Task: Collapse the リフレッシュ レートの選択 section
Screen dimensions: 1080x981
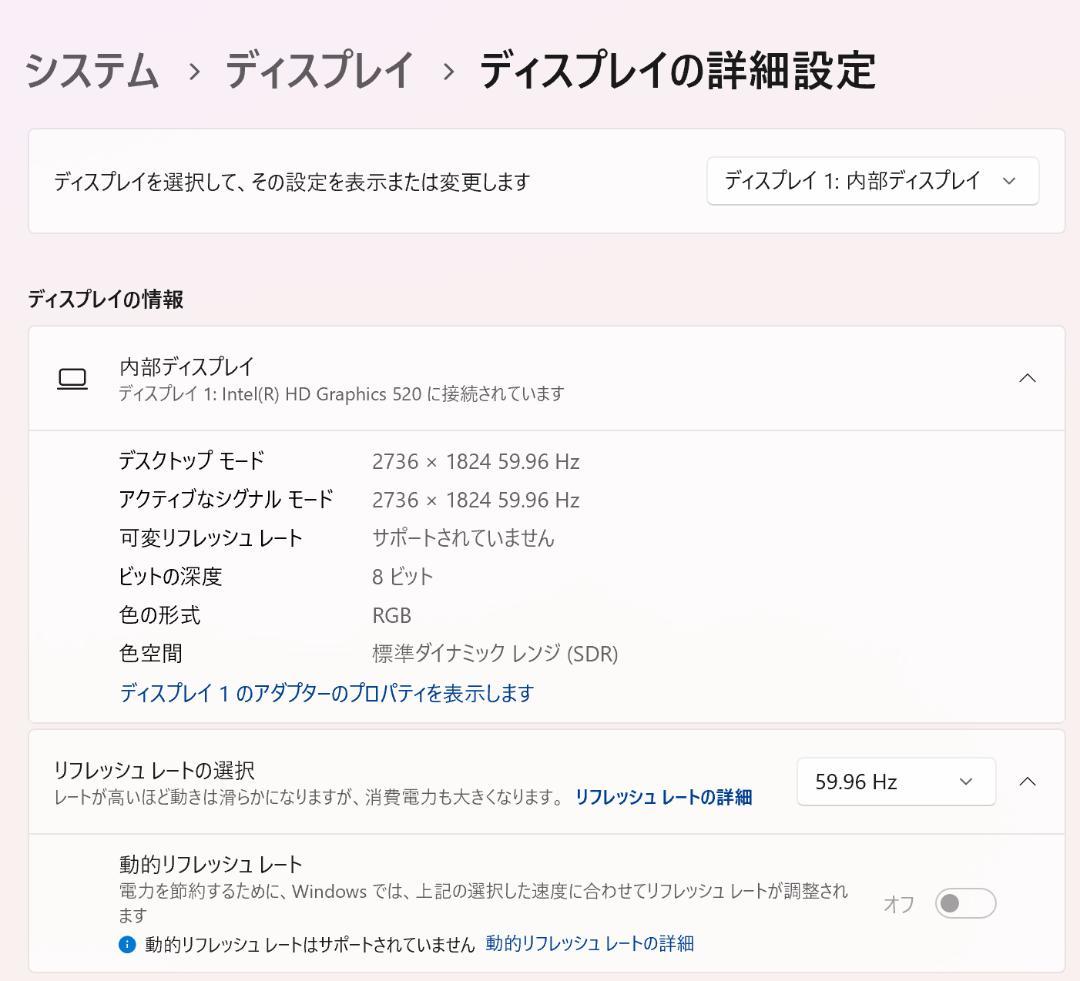Action: pyautogui.click(x=1028, y=781)
